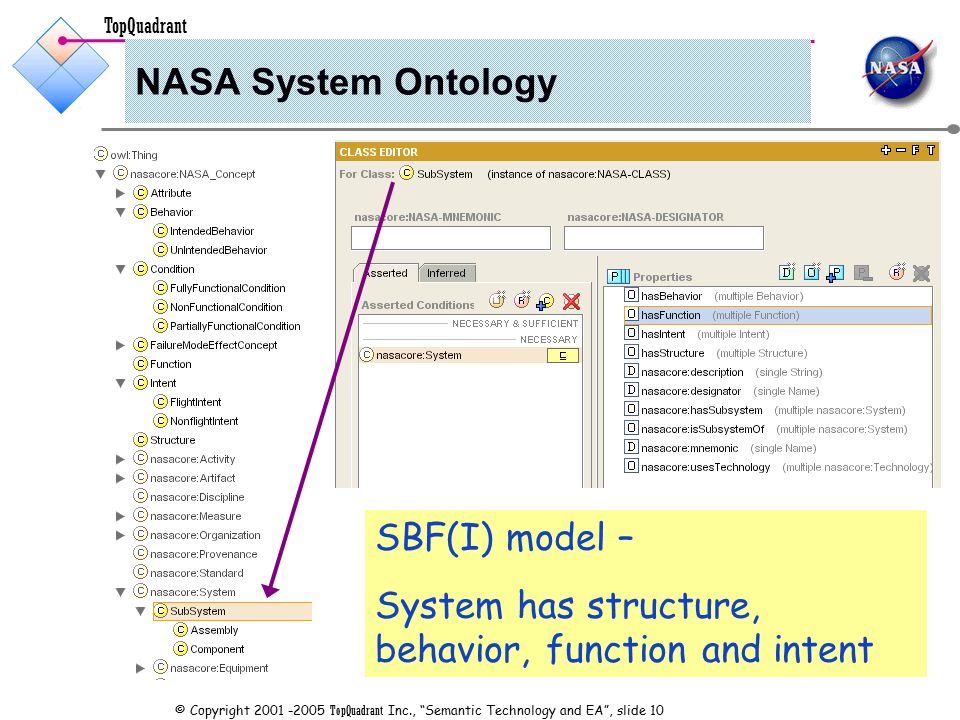Collapse the Condition class node
Viewport: 960px width, 720px height.
(121, 269)
